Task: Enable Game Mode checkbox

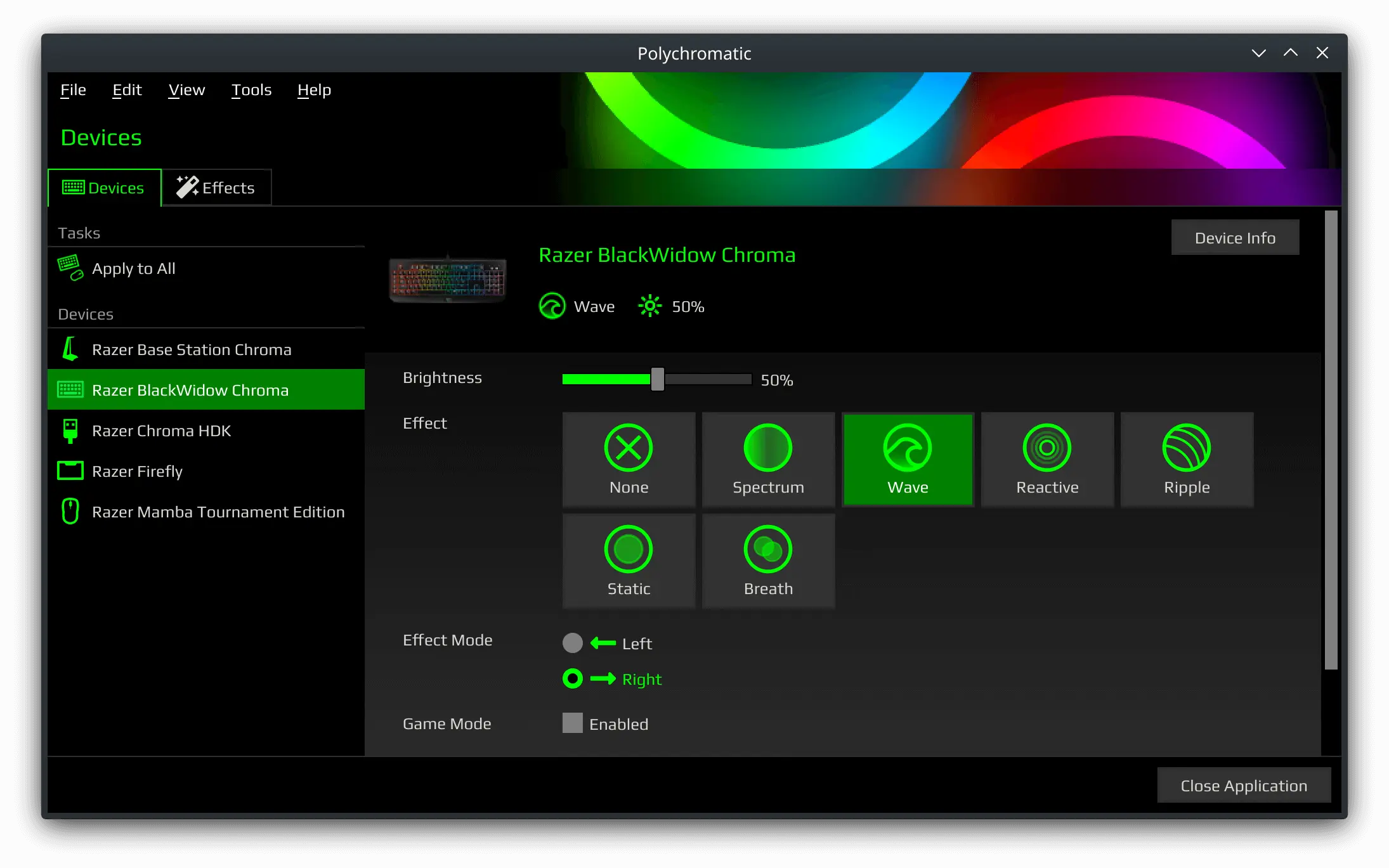Action: pyautogui.click(x=572, y=723)
